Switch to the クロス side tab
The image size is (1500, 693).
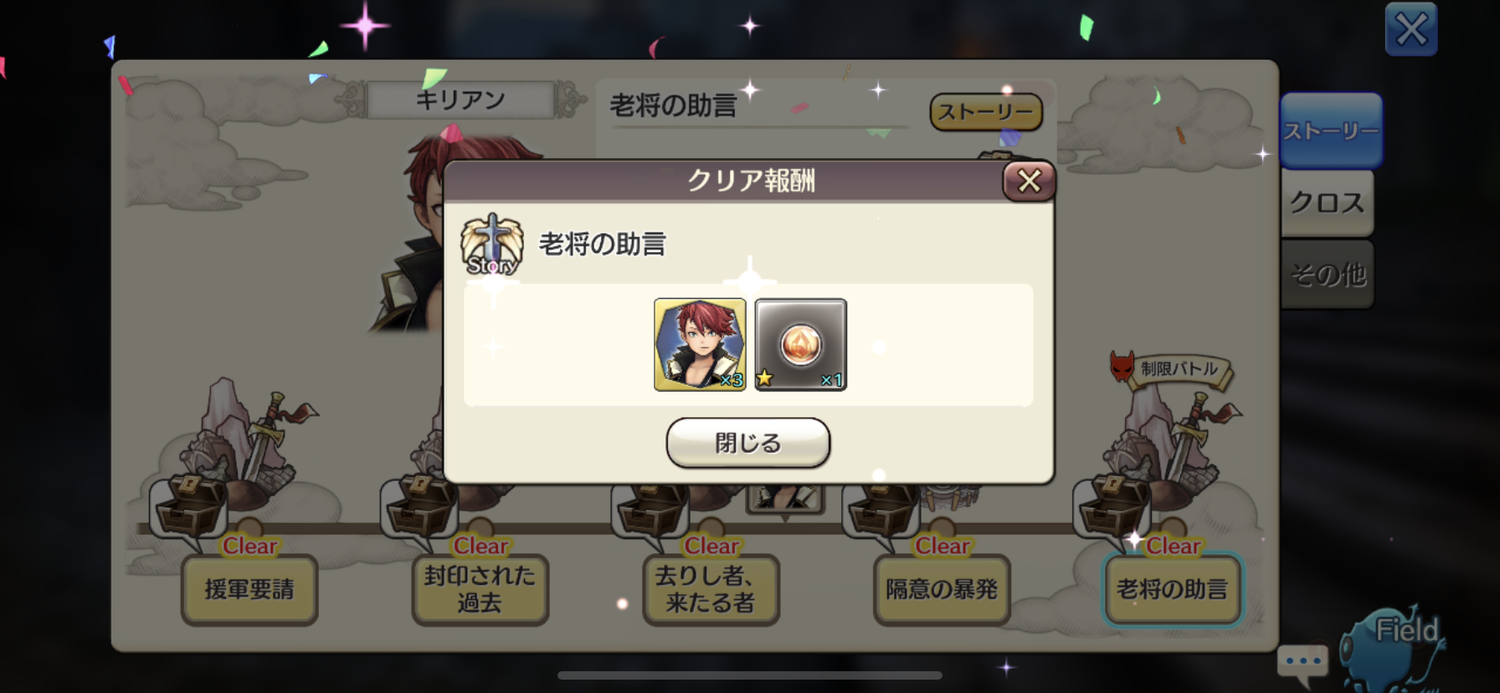[1327, 204]
